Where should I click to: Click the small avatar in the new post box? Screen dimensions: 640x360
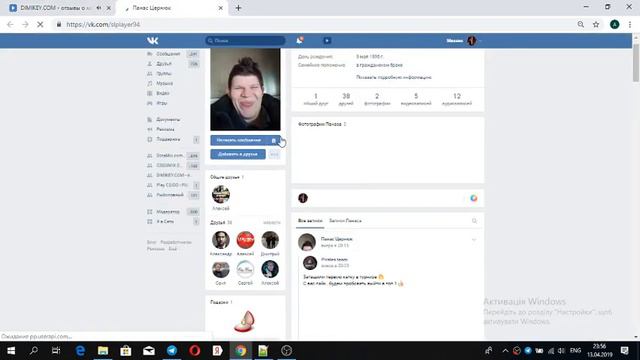pyautogui.click(x=303, y=198)
